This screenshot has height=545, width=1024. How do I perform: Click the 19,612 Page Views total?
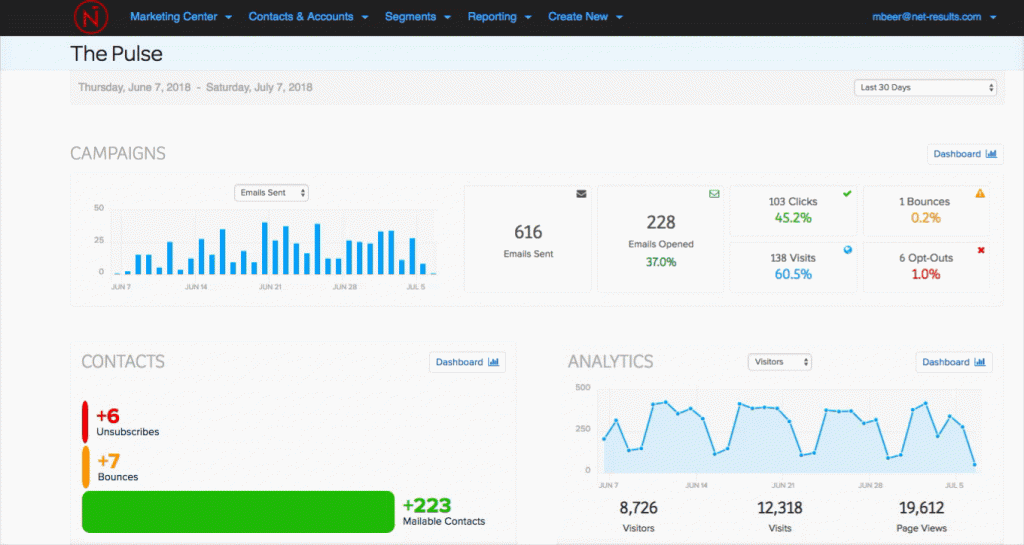click(921, 516)
